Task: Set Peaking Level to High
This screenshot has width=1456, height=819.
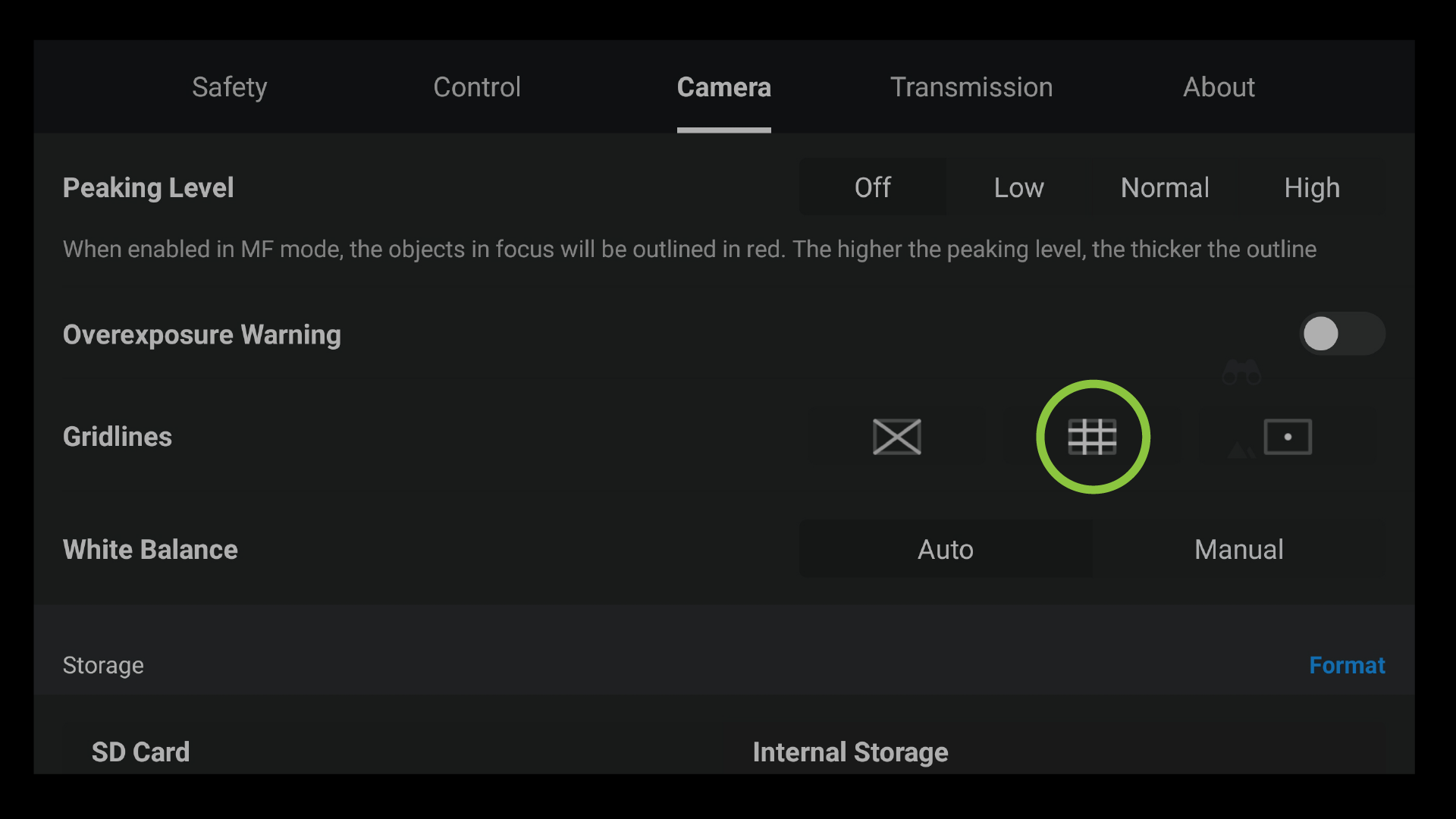Action: 1312,187
